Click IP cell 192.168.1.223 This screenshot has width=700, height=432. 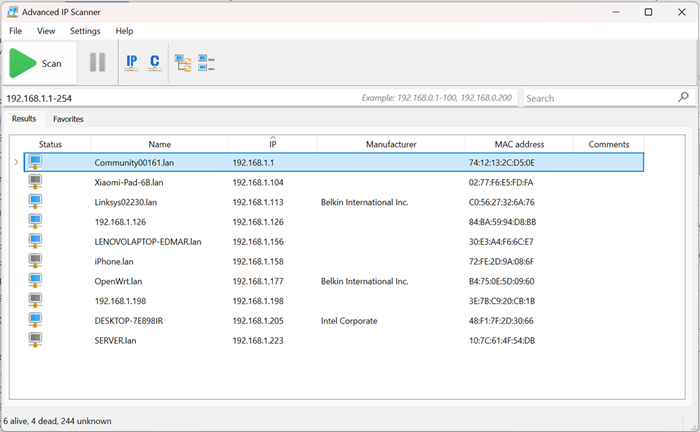pyautogui.click(x=258, y=341)
